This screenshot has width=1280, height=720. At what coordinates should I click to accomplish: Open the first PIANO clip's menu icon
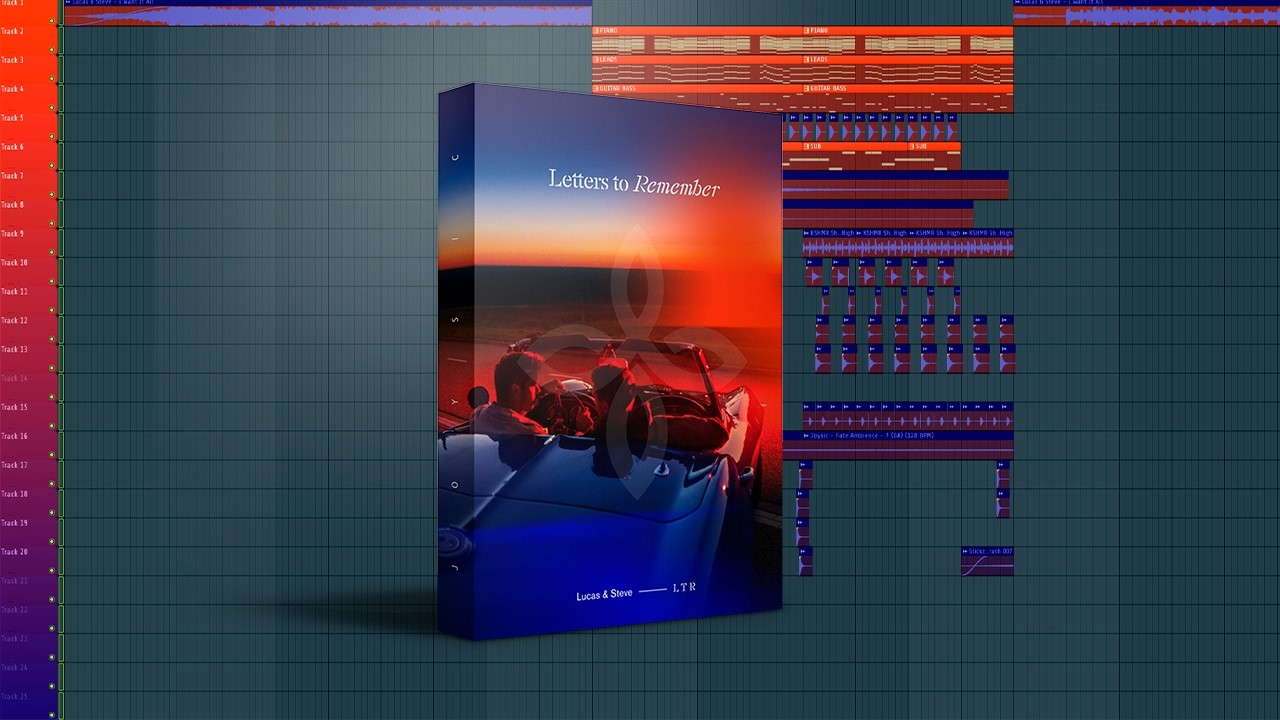pos(596,31)
